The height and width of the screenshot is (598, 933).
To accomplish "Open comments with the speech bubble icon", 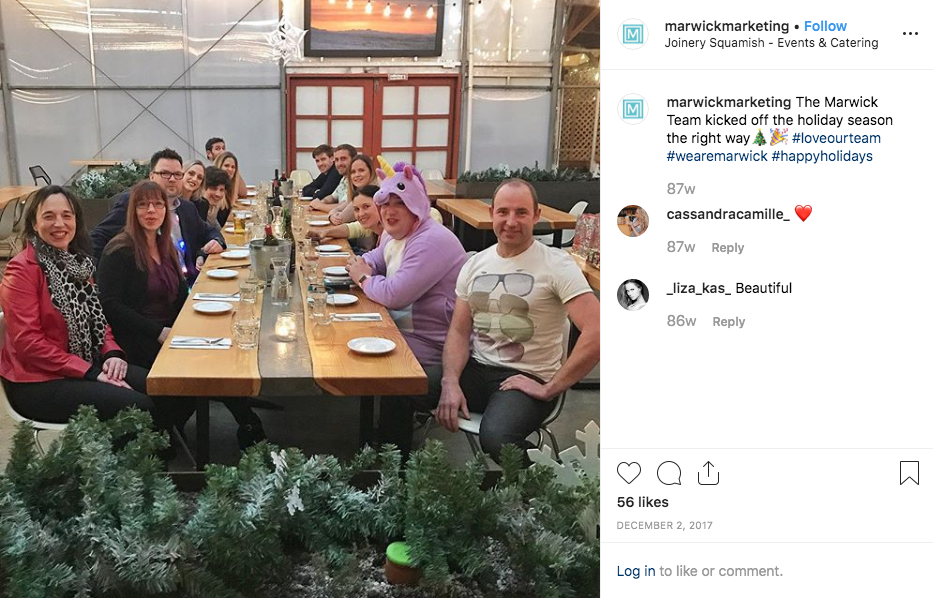I will click(669, 473).
